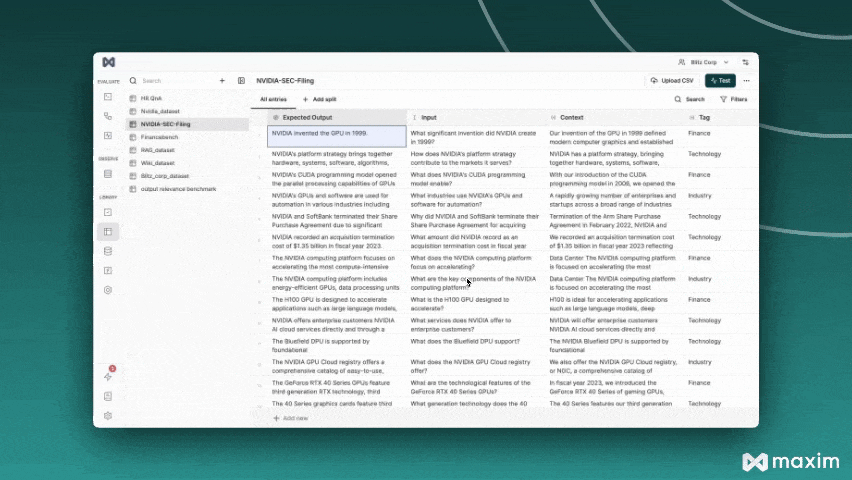Image resolution: width=852 pixels, height=480 pixels.
Task: Click the NVIDIA-SEC-Filing page title
Action: (x=285, y=80)
